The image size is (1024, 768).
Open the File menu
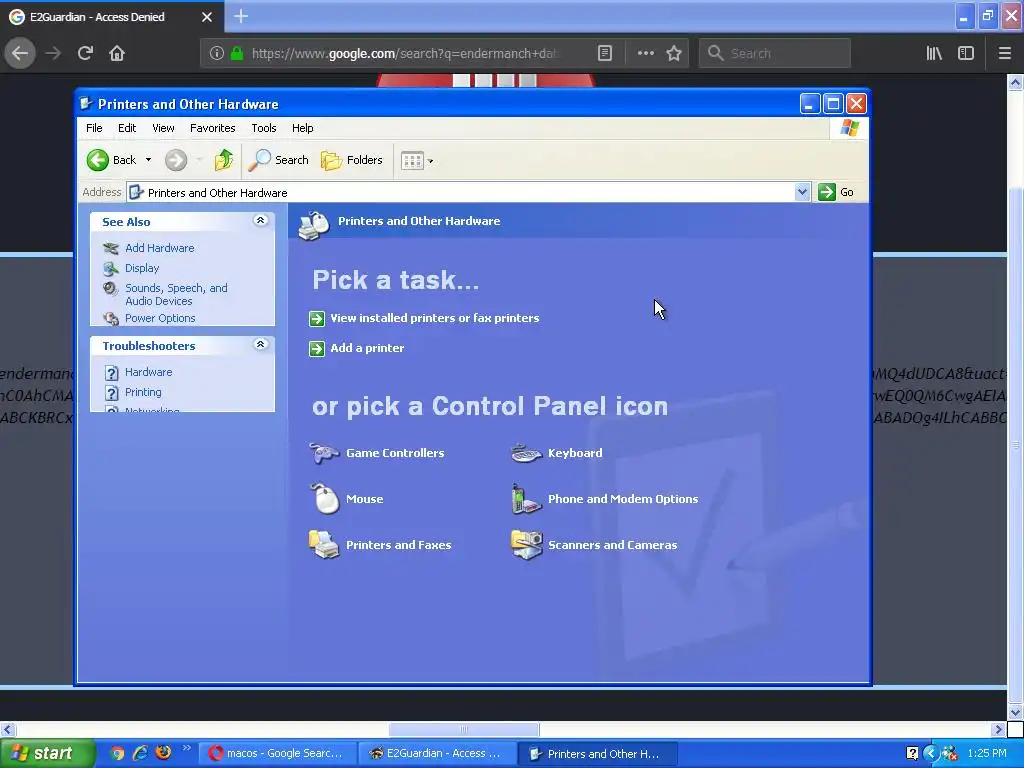(x=94, y=128)
